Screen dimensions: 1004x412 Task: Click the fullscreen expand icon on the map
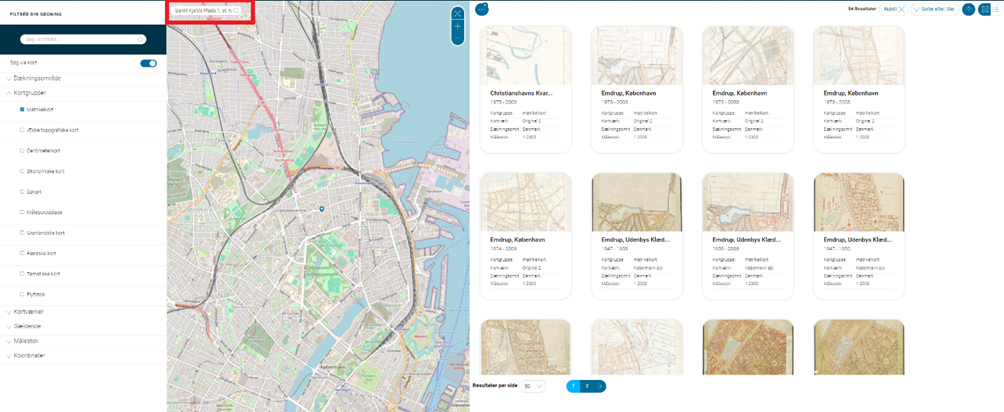coord(457,13)
